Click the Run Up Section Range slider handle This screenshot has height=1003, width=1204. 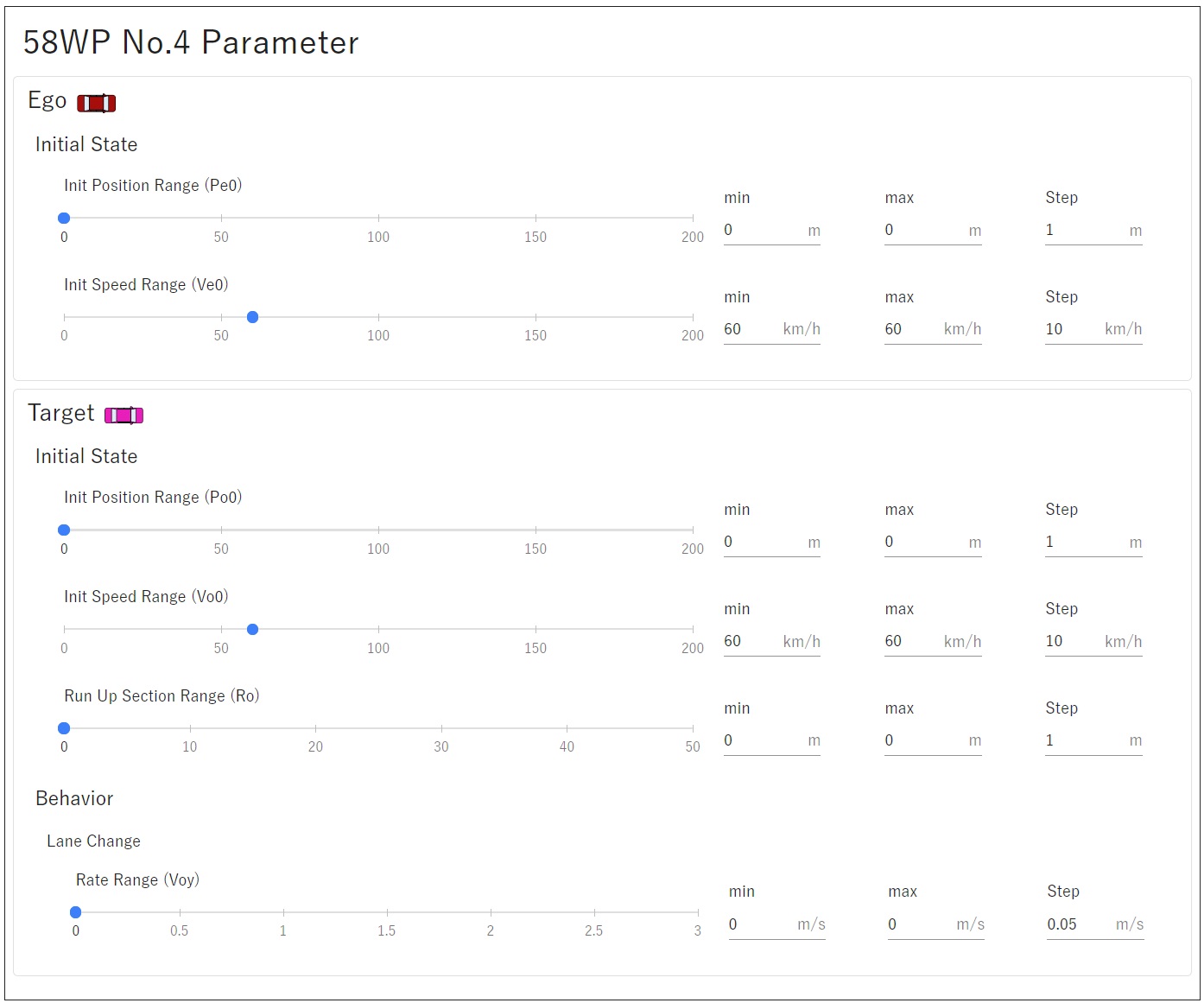tap(64, 729)
